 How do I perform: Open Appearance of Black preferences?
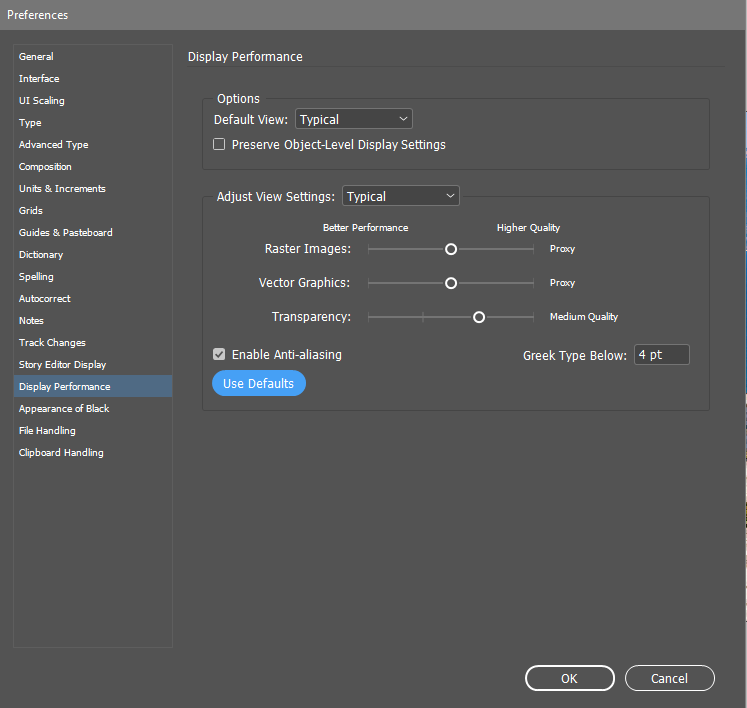click(64, 409)
